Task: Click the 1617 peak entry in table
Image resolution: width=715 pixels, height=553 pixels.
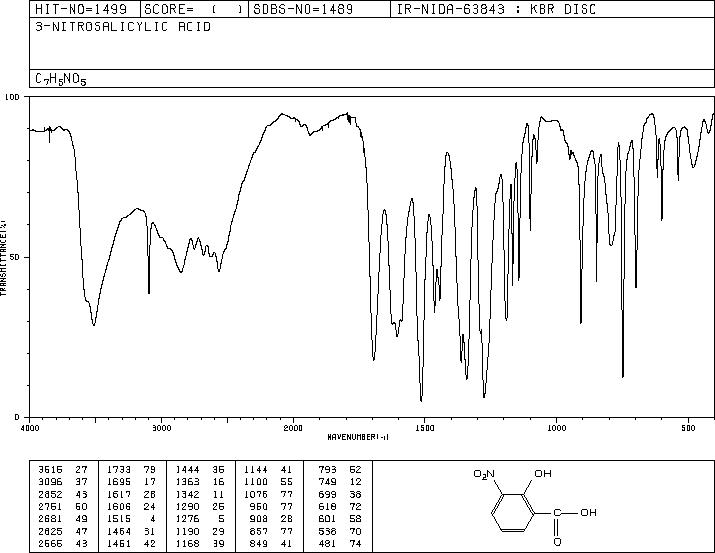Action: (131, 494)
